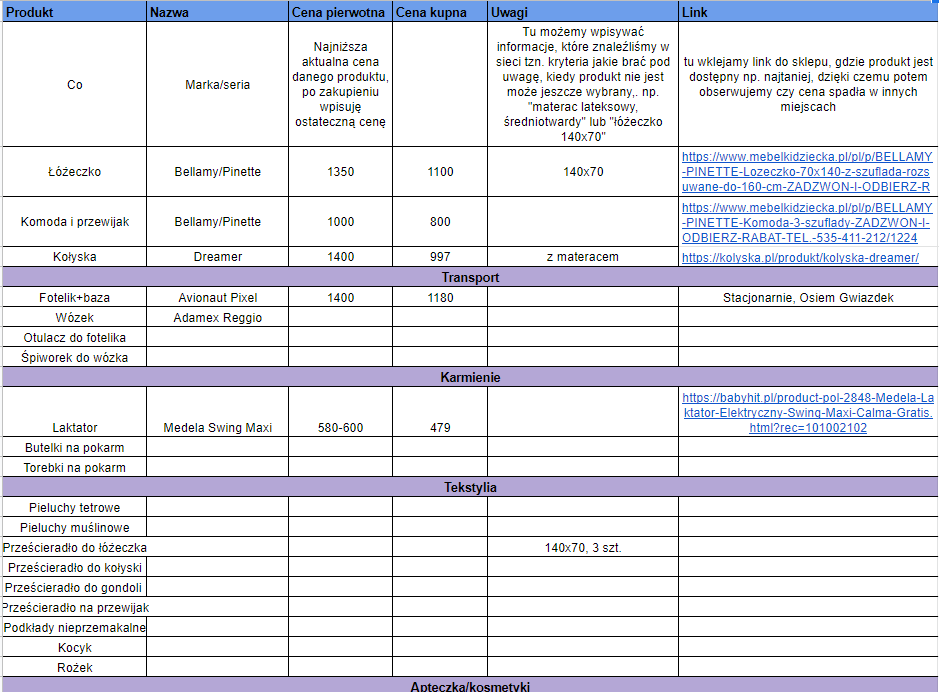This screenshot has height=692, width=939.
Task: Select the Torebki na pokarm cell
Action: pos(74,468)
